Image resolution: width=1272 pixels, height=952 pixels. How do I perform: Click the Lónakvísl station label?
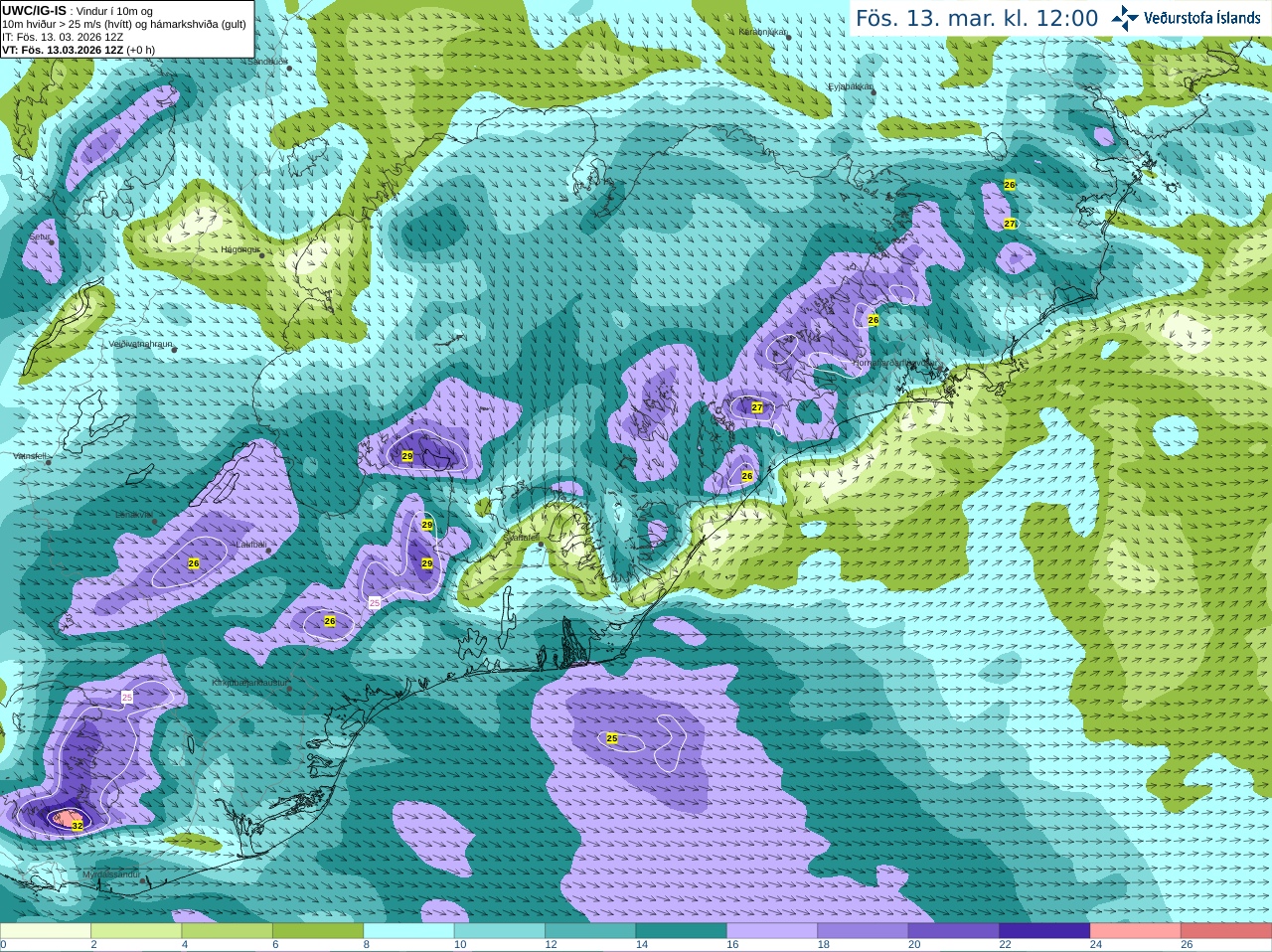click(134, 515)
